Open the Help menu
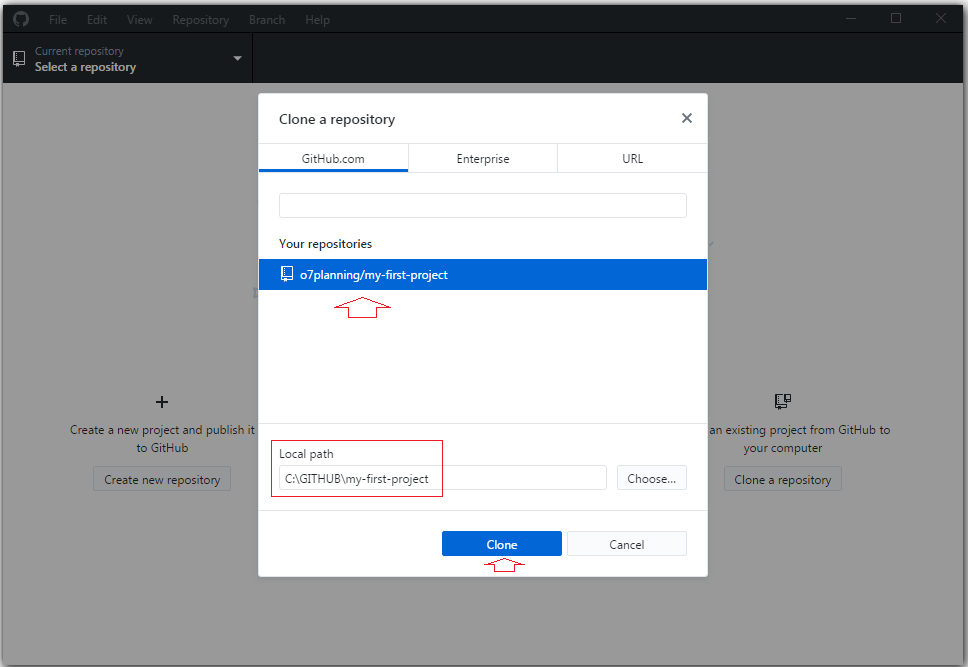Image resolution: width=968 pixels, height=667 pixels. point(317,20)
